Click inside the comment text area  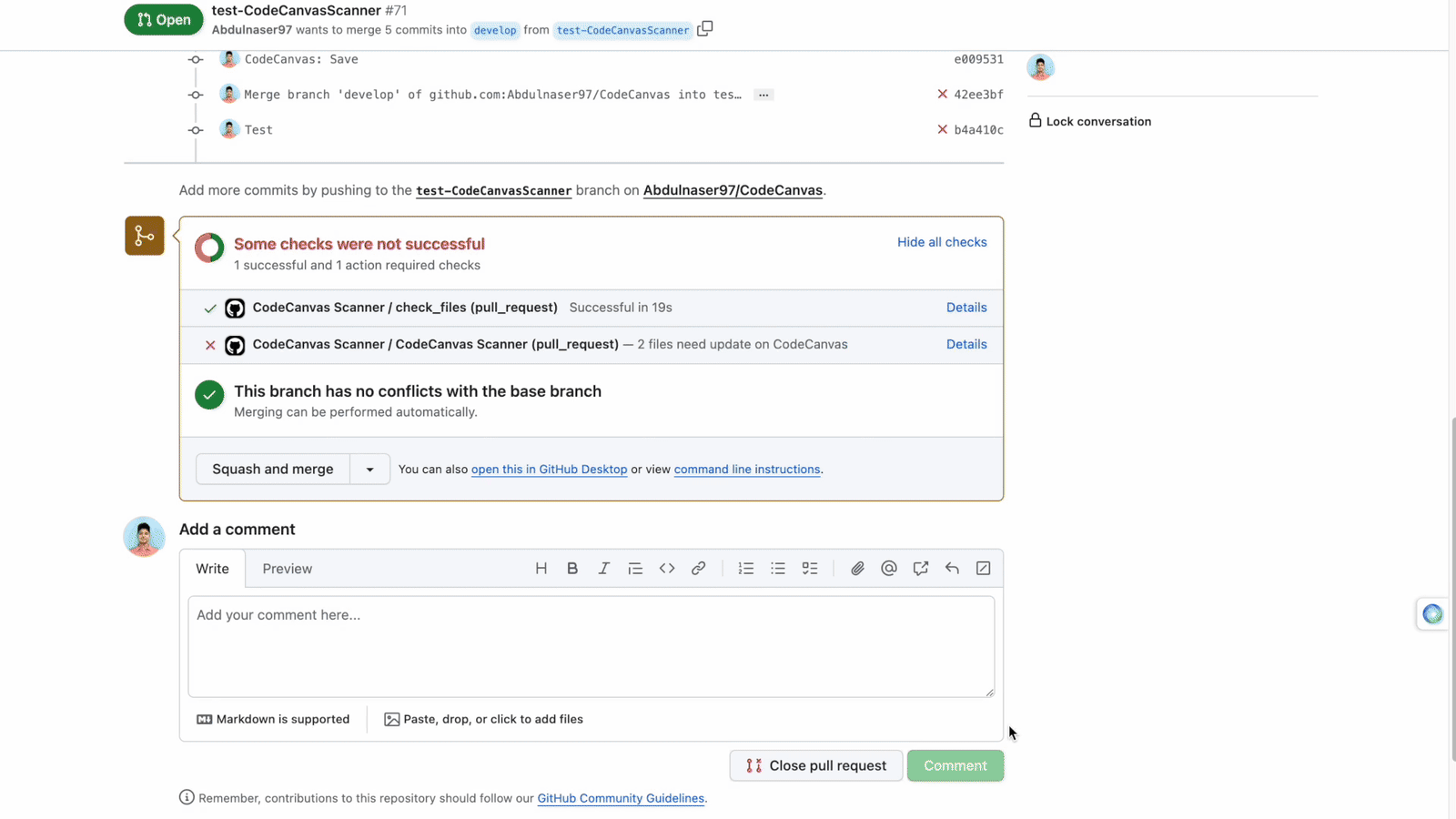click(591, 646)
